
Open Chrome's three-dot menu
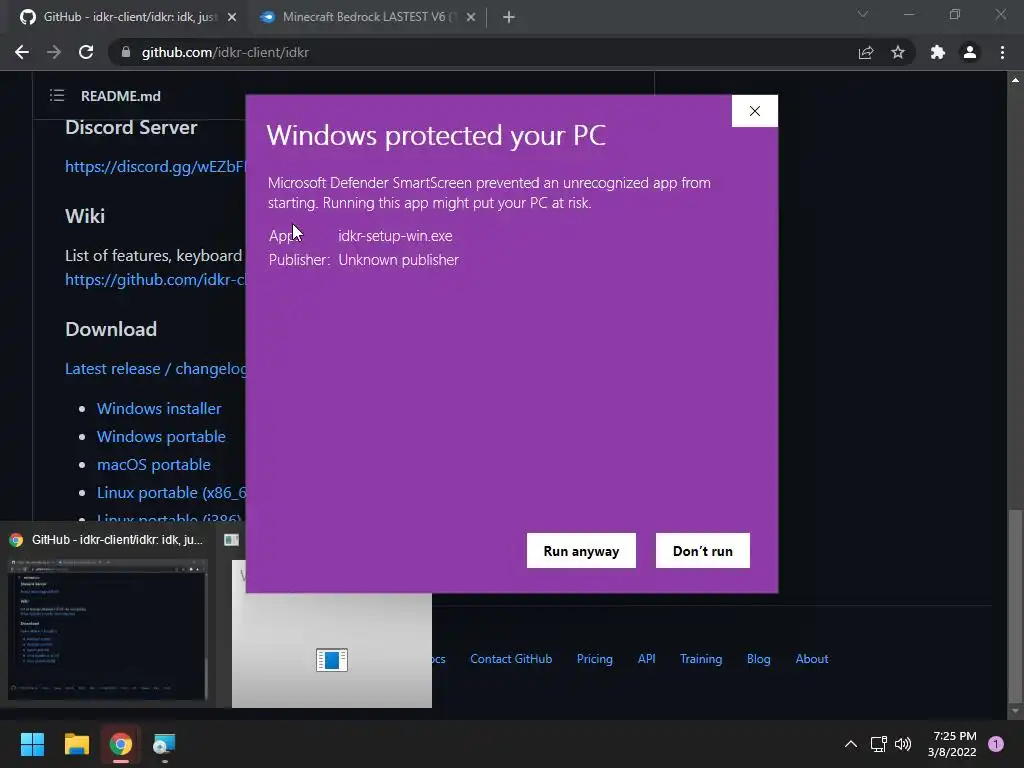[x=1002, y=52]
